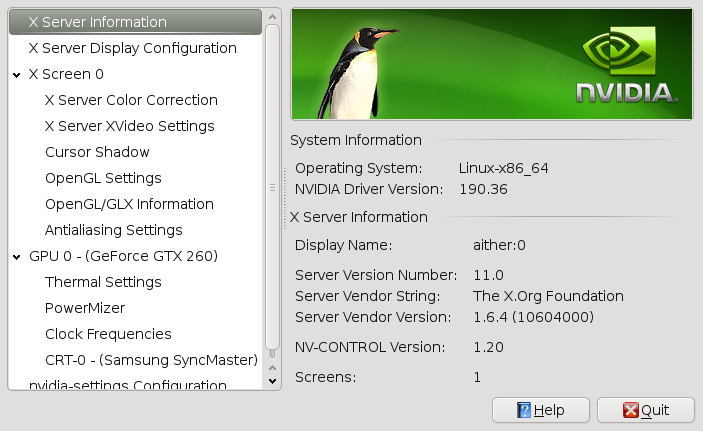Viewport: 703px width, 431px height.
Task: Collapse the X Screen 0 tree node
Action: coord(17,75)
